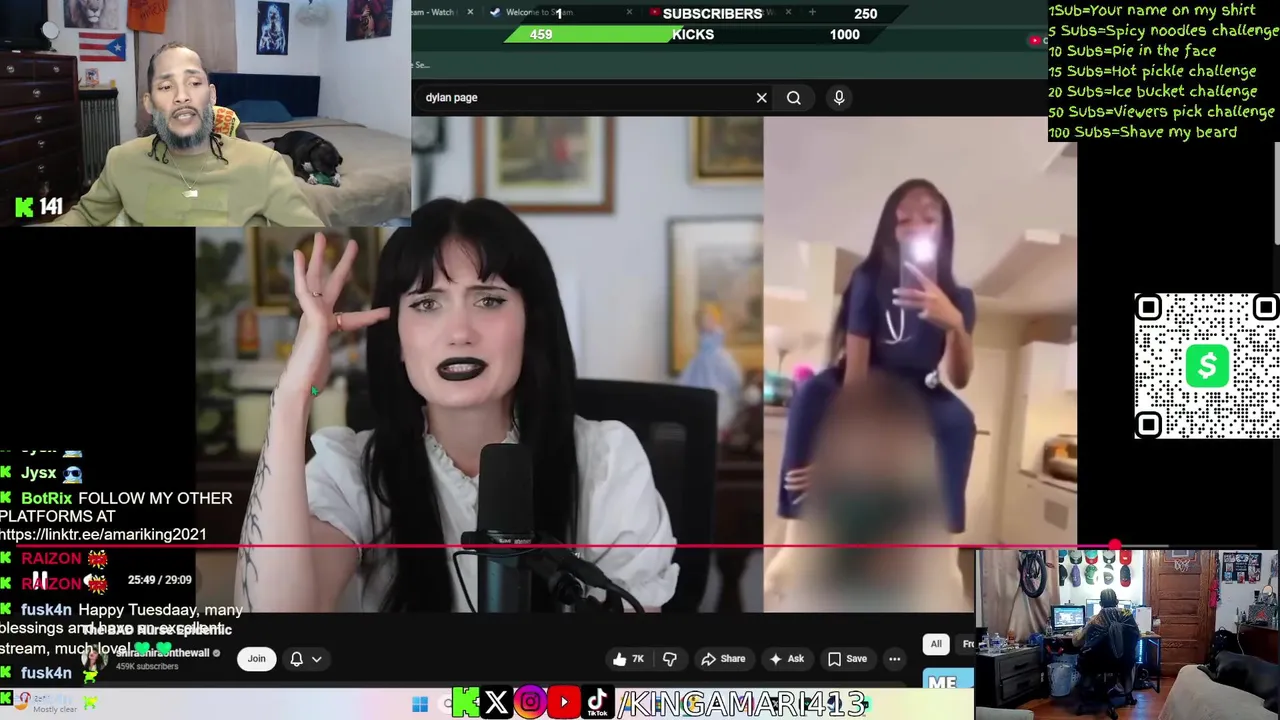Viewport: 1280px width, 720px height.
Task: Dislike the video with thumbs-down icon
Action: point(670,659)
